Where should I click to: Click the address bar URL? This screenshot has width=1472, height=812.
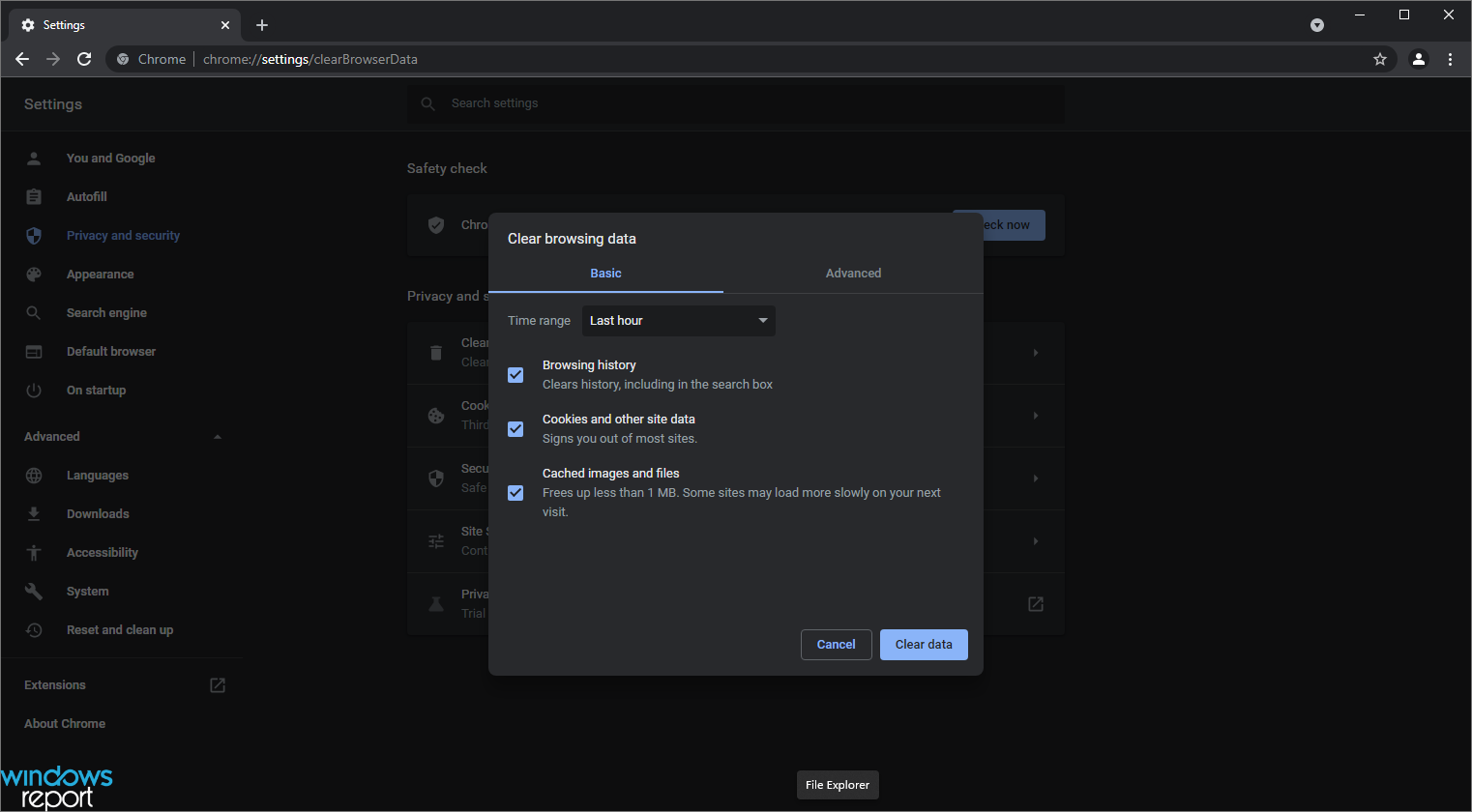pos(310,59)
